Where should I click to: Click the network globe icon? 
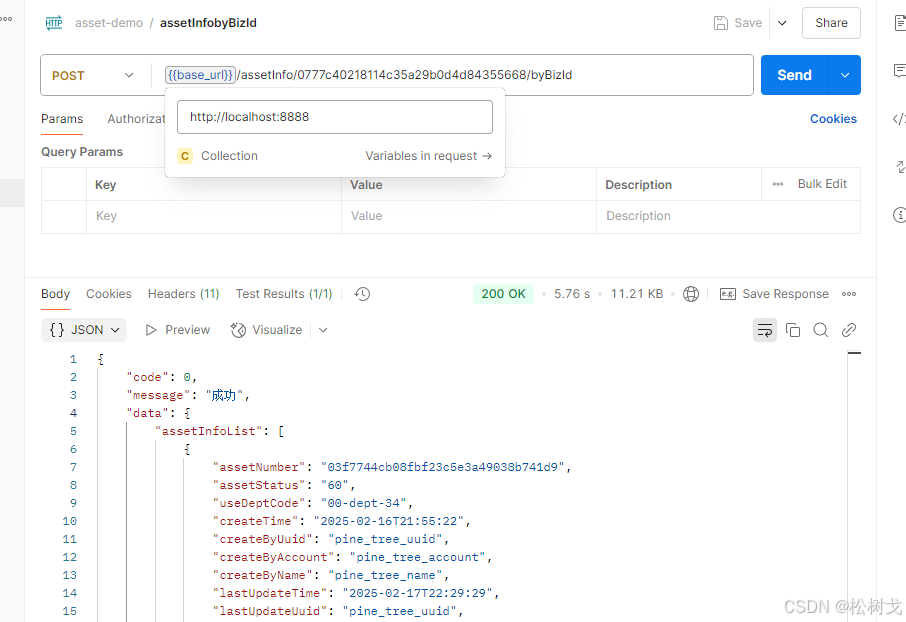pos(690,294)
